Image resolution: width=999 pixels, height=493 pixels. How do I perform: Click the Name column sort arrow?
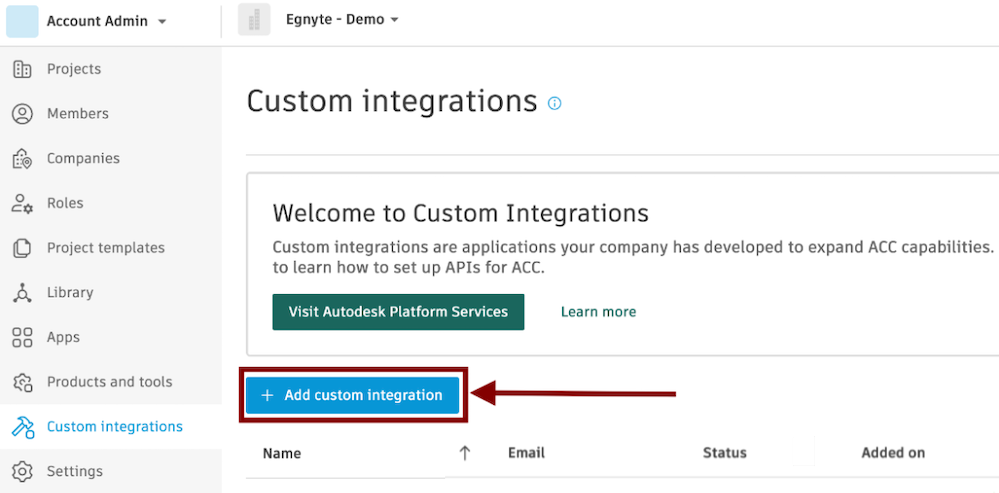[465, 453]
